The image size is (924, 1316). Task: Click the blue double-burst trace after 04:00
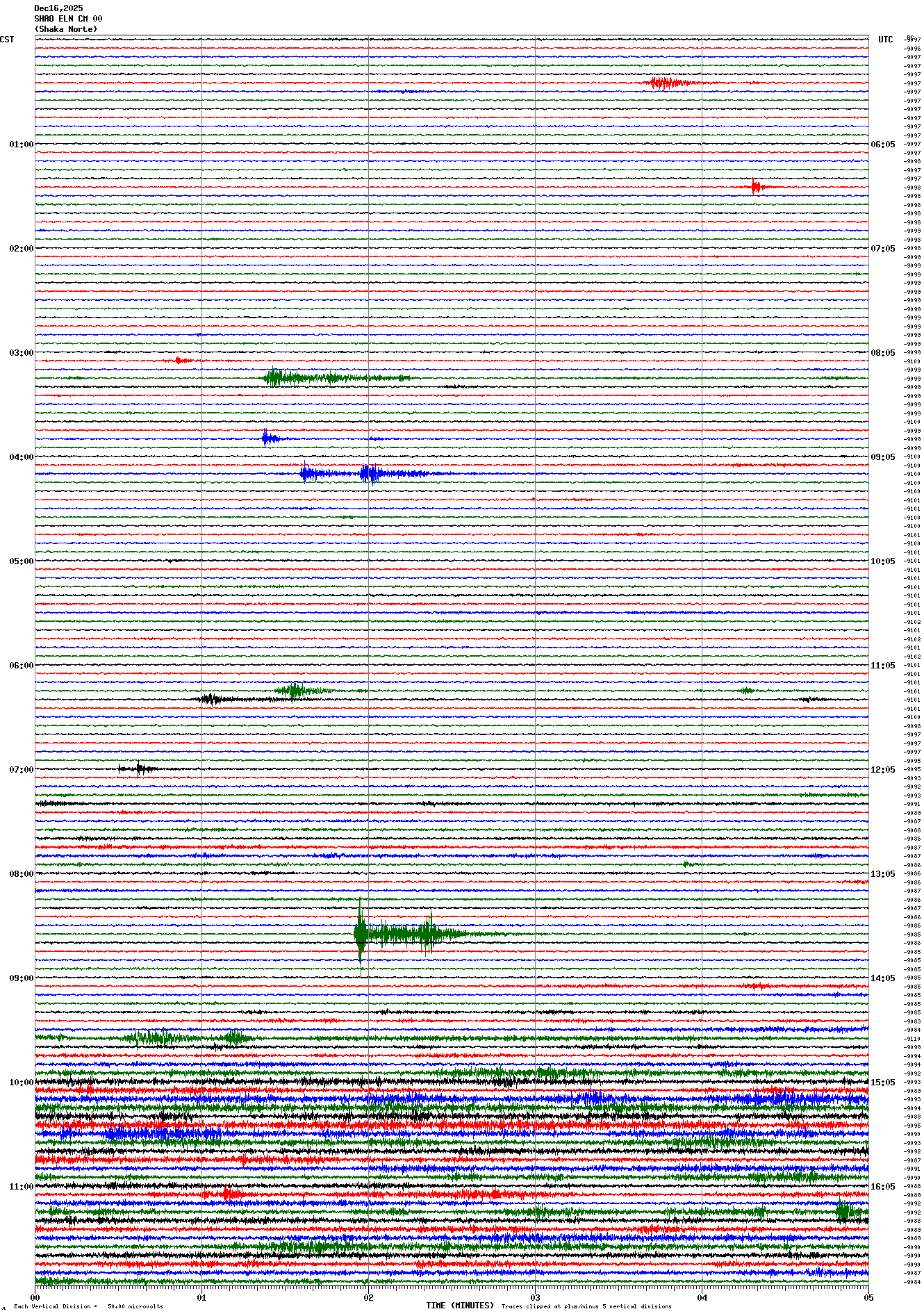368,474
